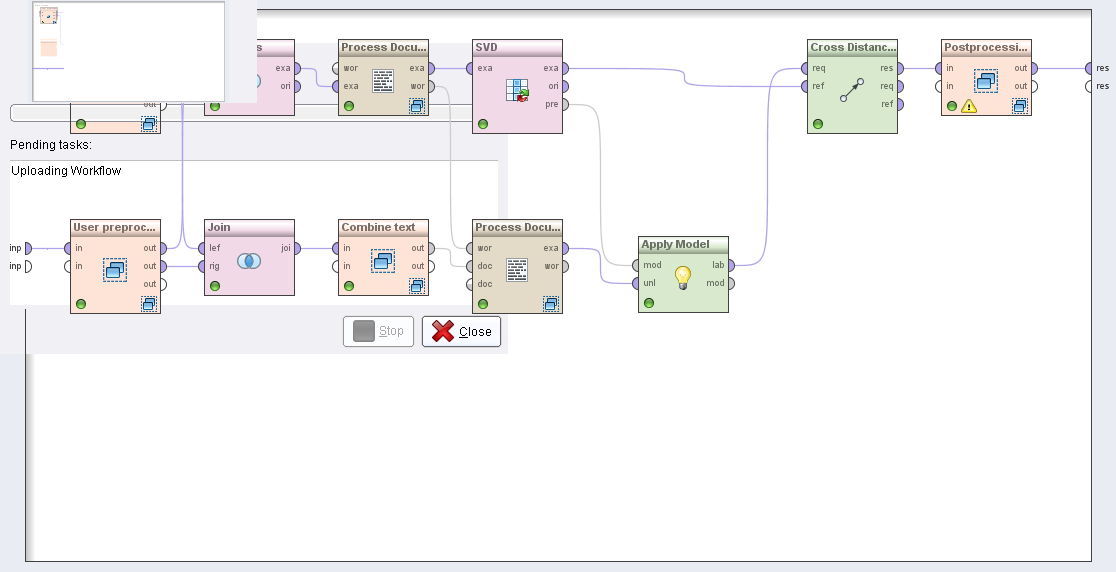Screen dimensions: 1116x572
Task: Click the 'pre' output port of SVD
Action: pyautogui.click(x=567, y=104)
